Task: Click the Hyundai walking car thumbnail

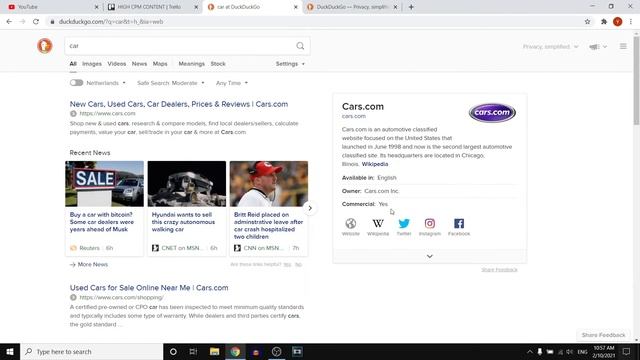Action: click(187, 184)
